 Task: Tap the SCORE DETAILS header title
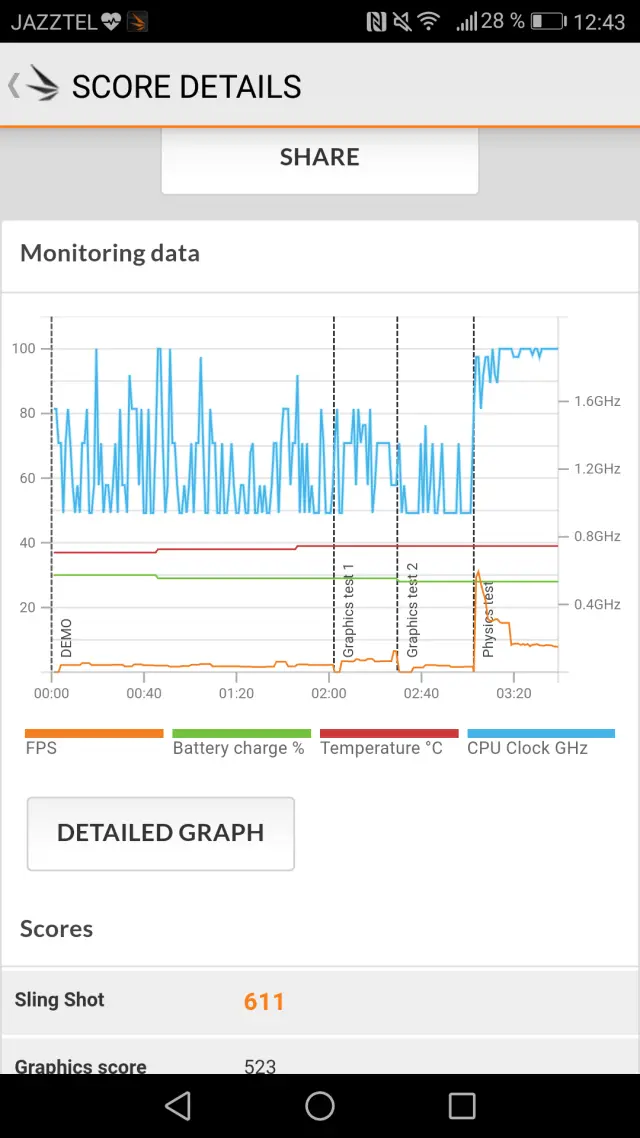[x=186, y=87]
